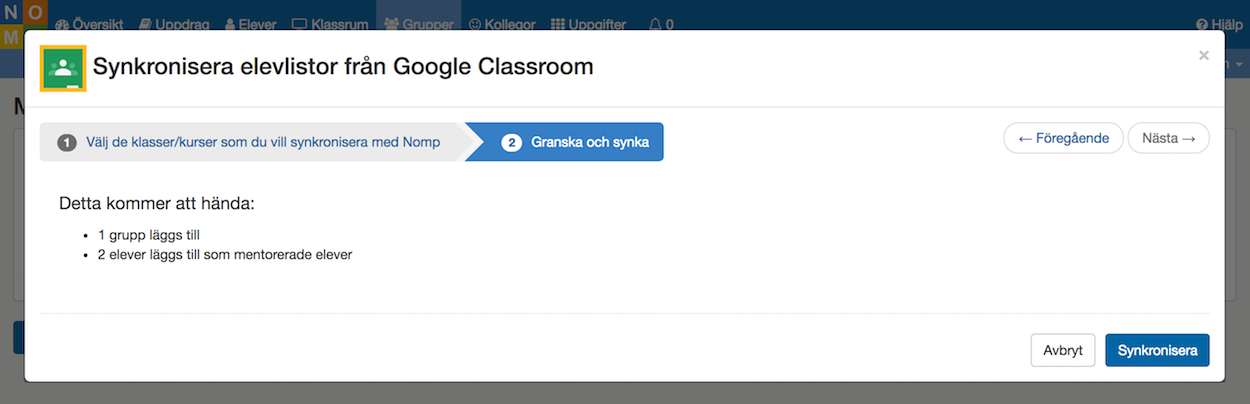The image size is (1250, 404).
Task: Select step 1 Välj de klasser/kurser
Action: [x=252, y=142]
